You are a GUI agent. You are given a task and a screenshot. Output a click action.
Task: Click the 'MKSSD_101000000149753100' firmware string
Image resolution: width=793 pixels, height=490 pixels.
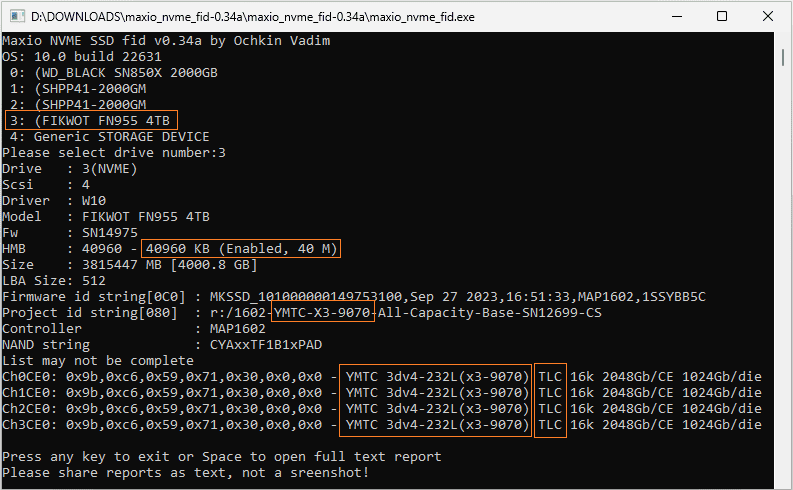(306, 297)
